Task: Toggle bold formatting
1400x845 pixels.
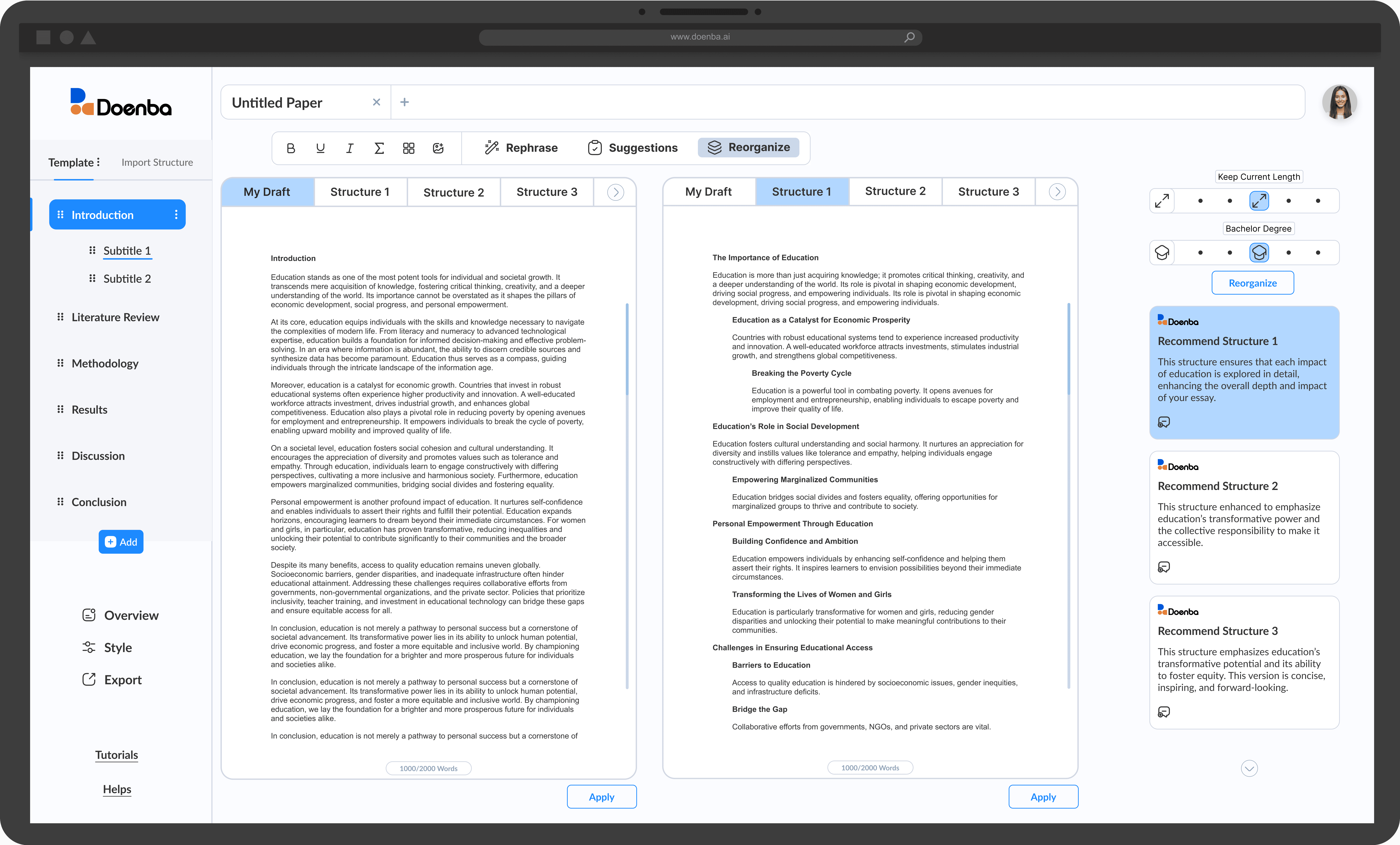Action: pos(291,148)
